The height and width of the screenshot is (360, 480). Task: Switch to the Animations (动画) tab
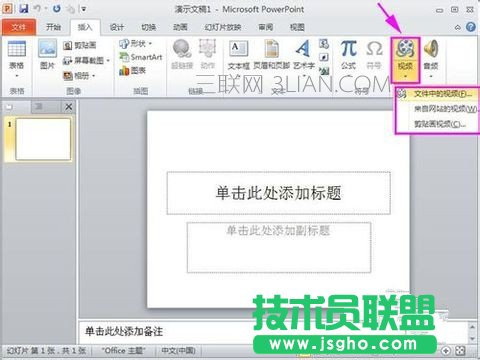(x=180, y=27)
